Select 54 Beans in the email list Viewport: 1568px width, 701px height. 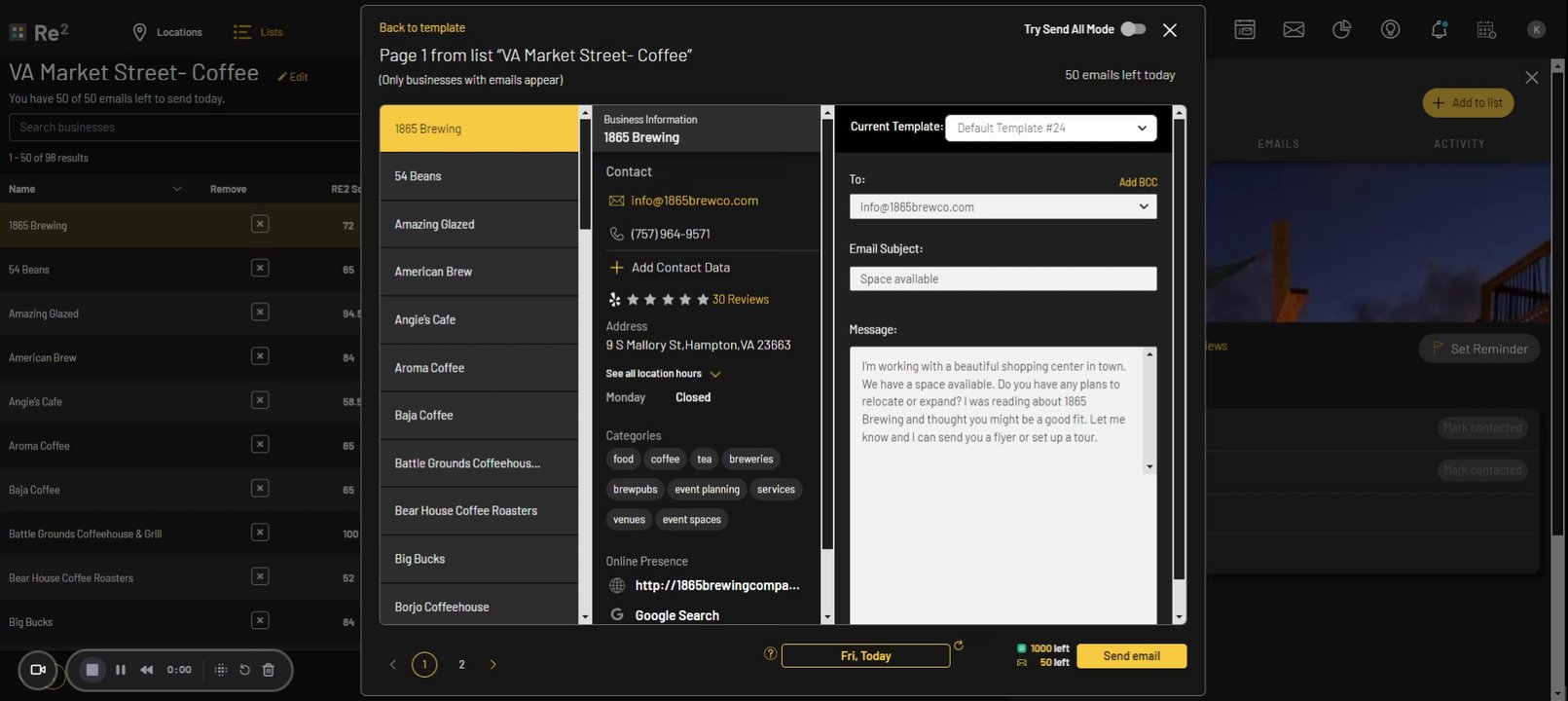click(479, 176)
